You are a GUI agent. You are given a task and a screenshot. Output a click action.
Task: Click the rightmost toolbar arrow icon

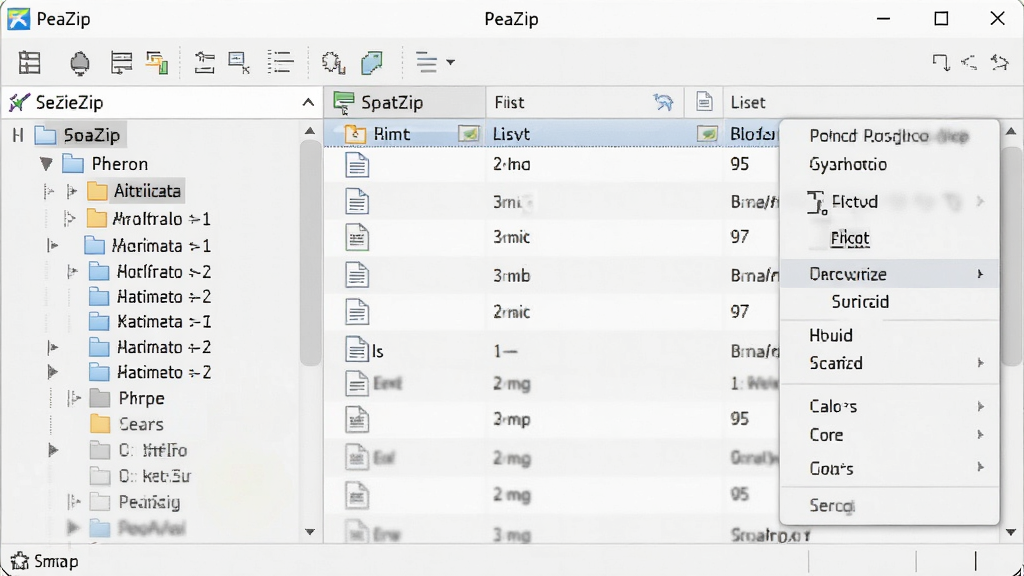[x=999, y=63]
